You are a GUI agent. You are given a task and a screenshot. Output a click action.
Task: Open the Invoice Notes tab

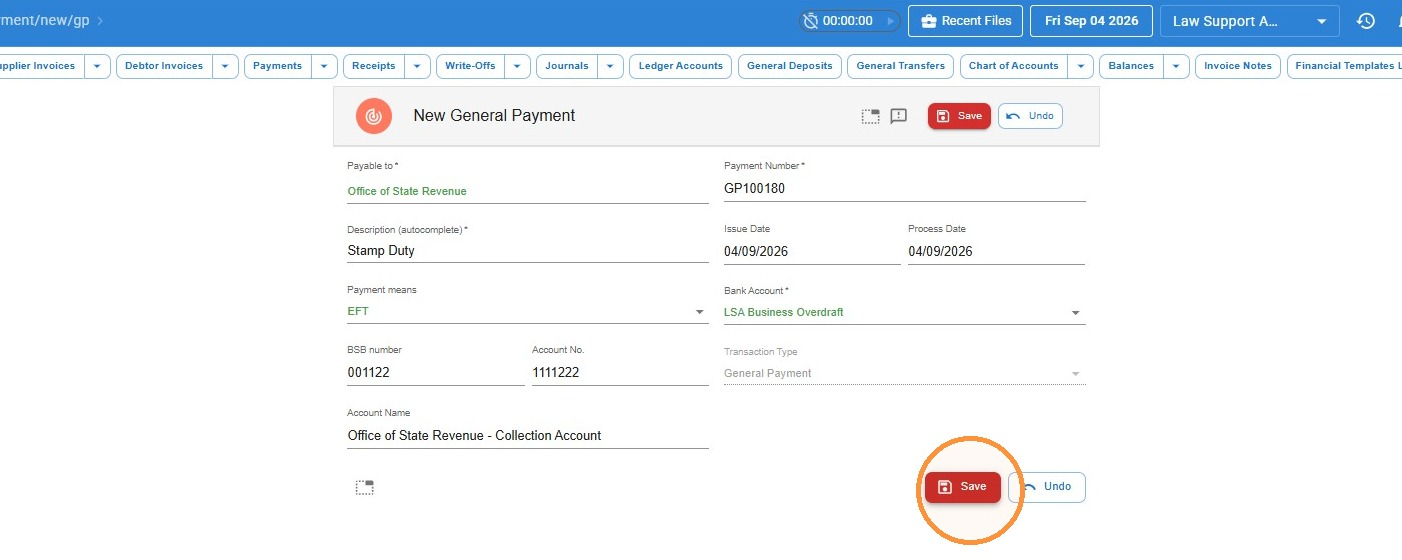click(x=1238, y=66)
